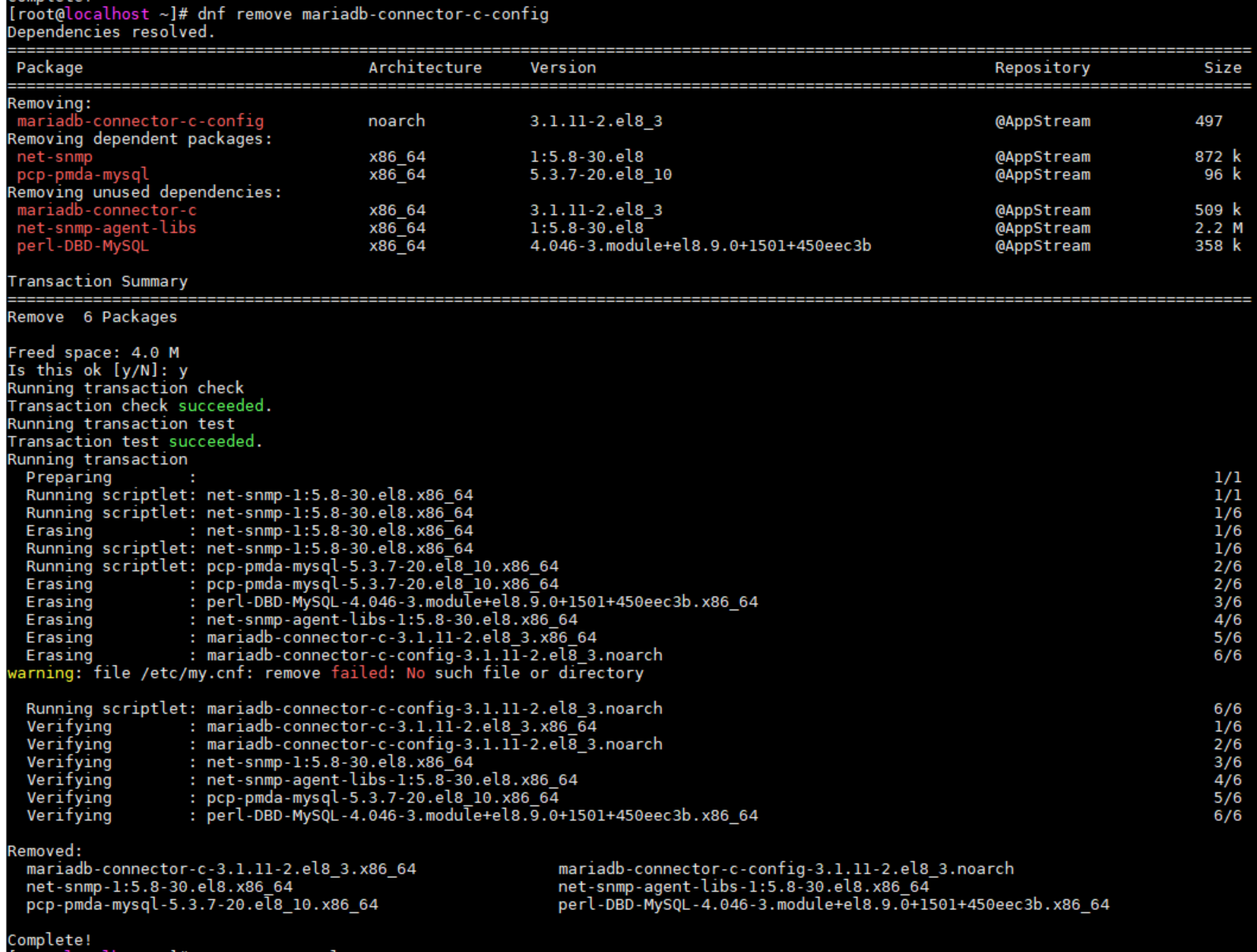Screen dimensions: 1257x952
Task: Click the size value '497'
Action: pos(1209,121)
